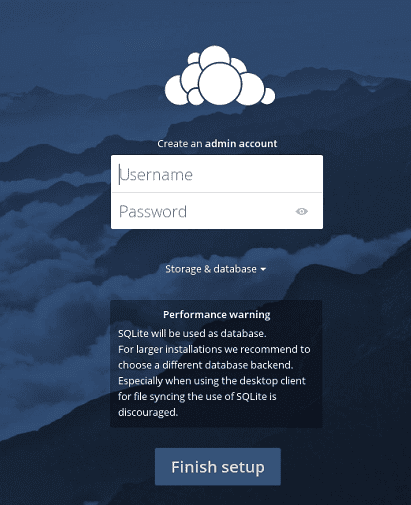Click the Finish setup button
The image size is (411, 505).
(218, 467)
